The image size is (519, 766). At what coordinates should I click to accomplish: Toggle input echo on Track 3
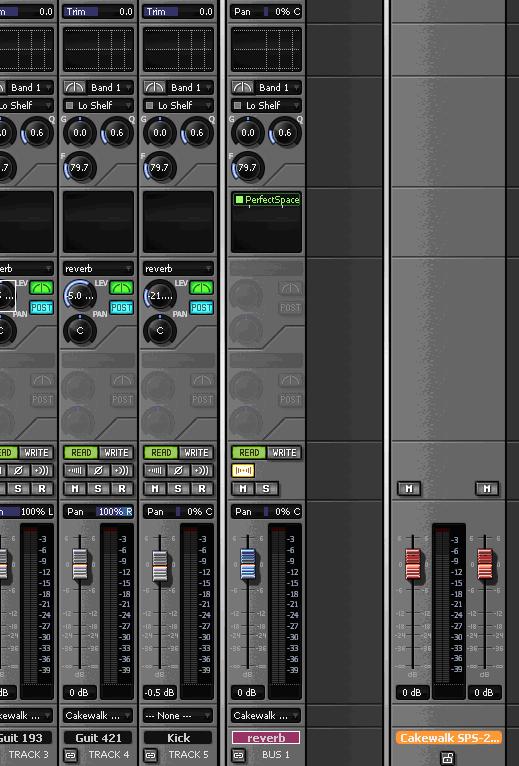click(x=41, y=470)
